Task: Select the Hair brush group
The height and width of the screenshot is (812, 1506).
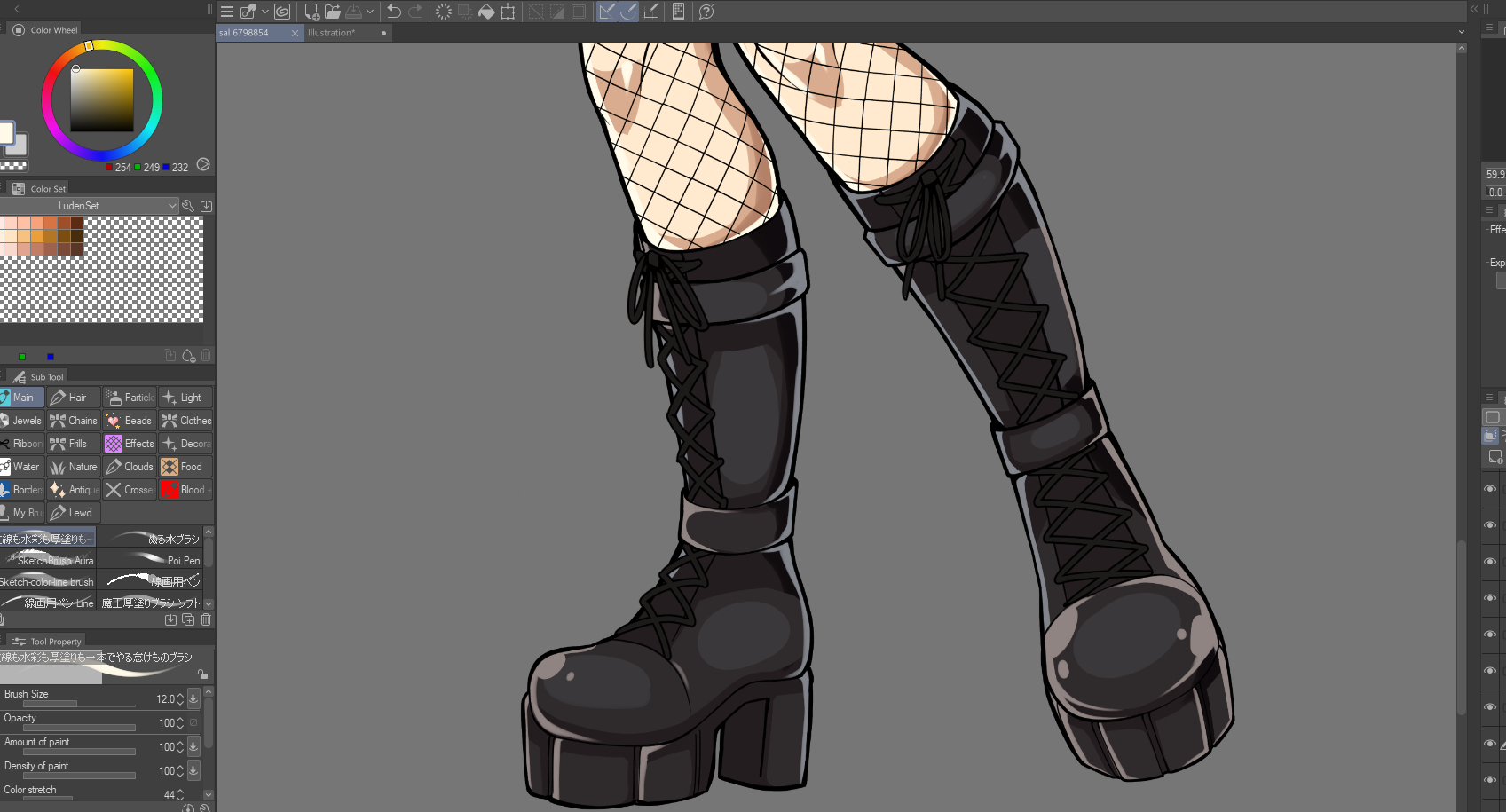Action: tap(74, 398)
